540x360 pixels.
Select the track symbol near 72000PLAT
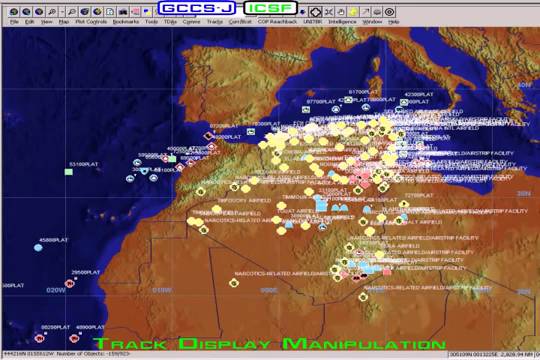(x=251, y=132)
